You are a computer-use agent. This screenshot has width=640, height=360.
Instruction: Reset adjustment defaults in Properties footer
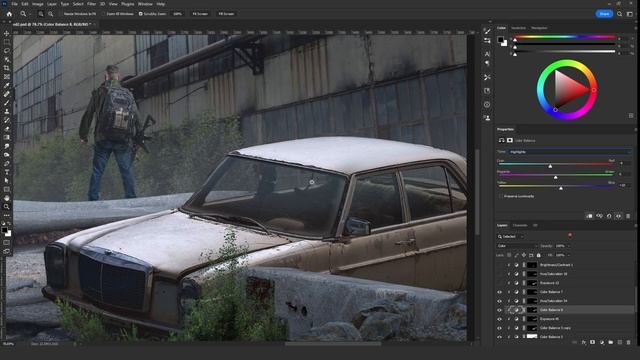[609, 216]
